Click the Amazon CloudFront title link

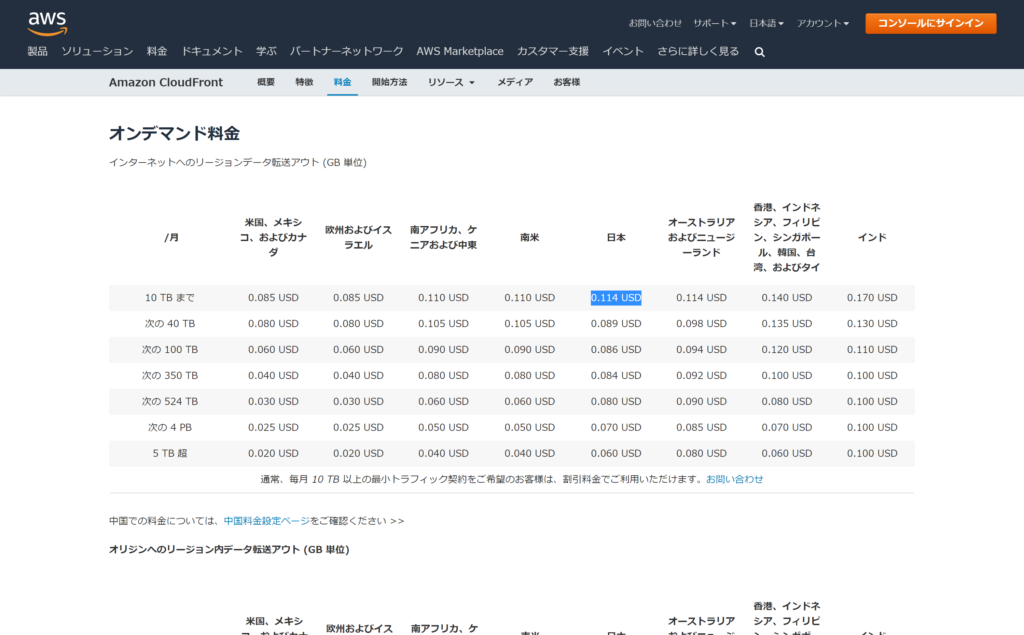pyautogui.click(x=166, y=82)
